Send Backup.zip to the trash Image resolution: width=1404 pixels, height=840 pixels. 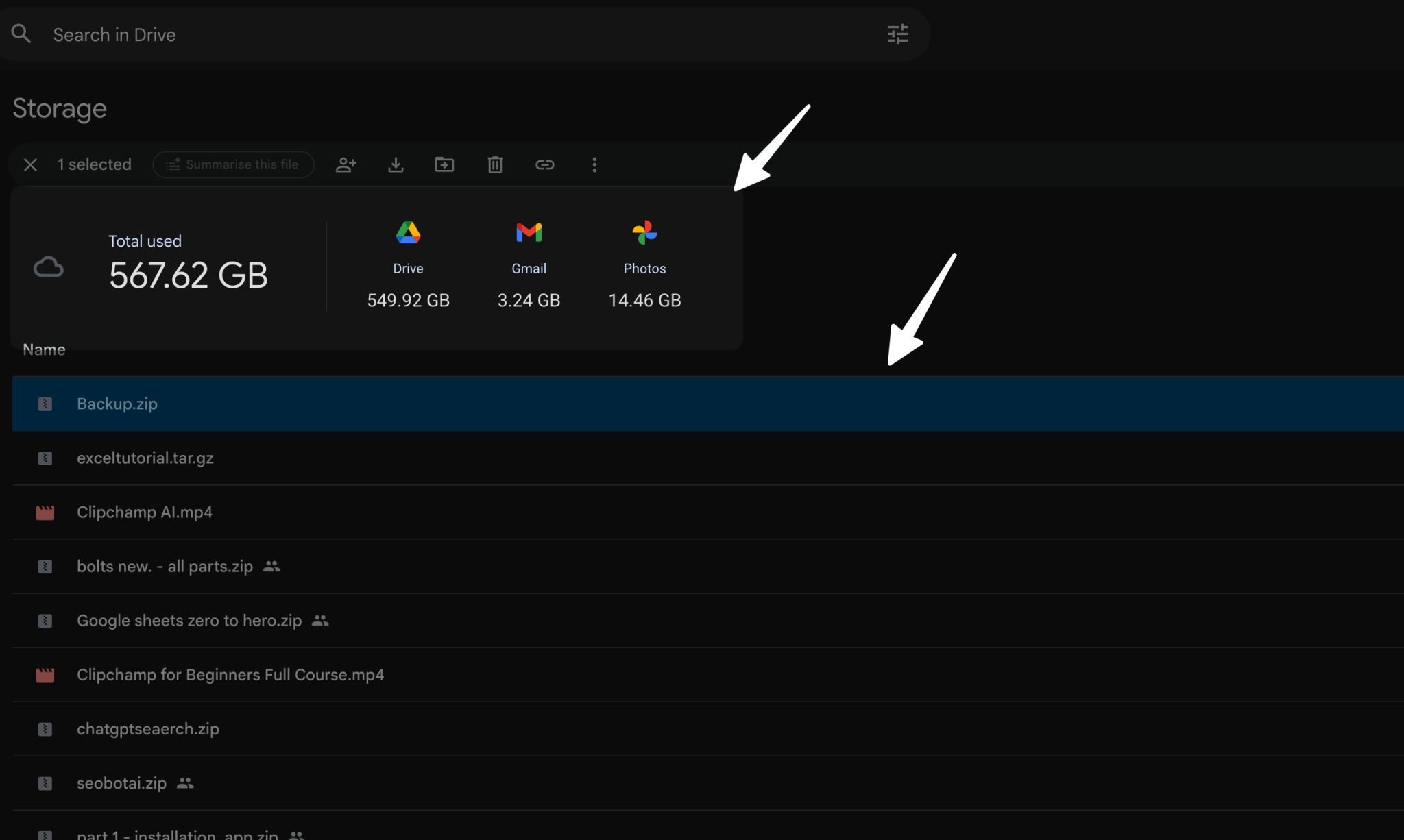494,164
